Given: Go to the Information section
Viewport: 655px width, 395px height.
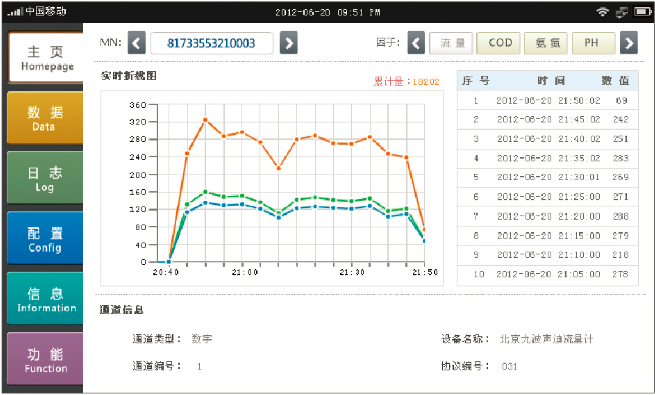Looking at the screenshot, I should coord(45,299).
